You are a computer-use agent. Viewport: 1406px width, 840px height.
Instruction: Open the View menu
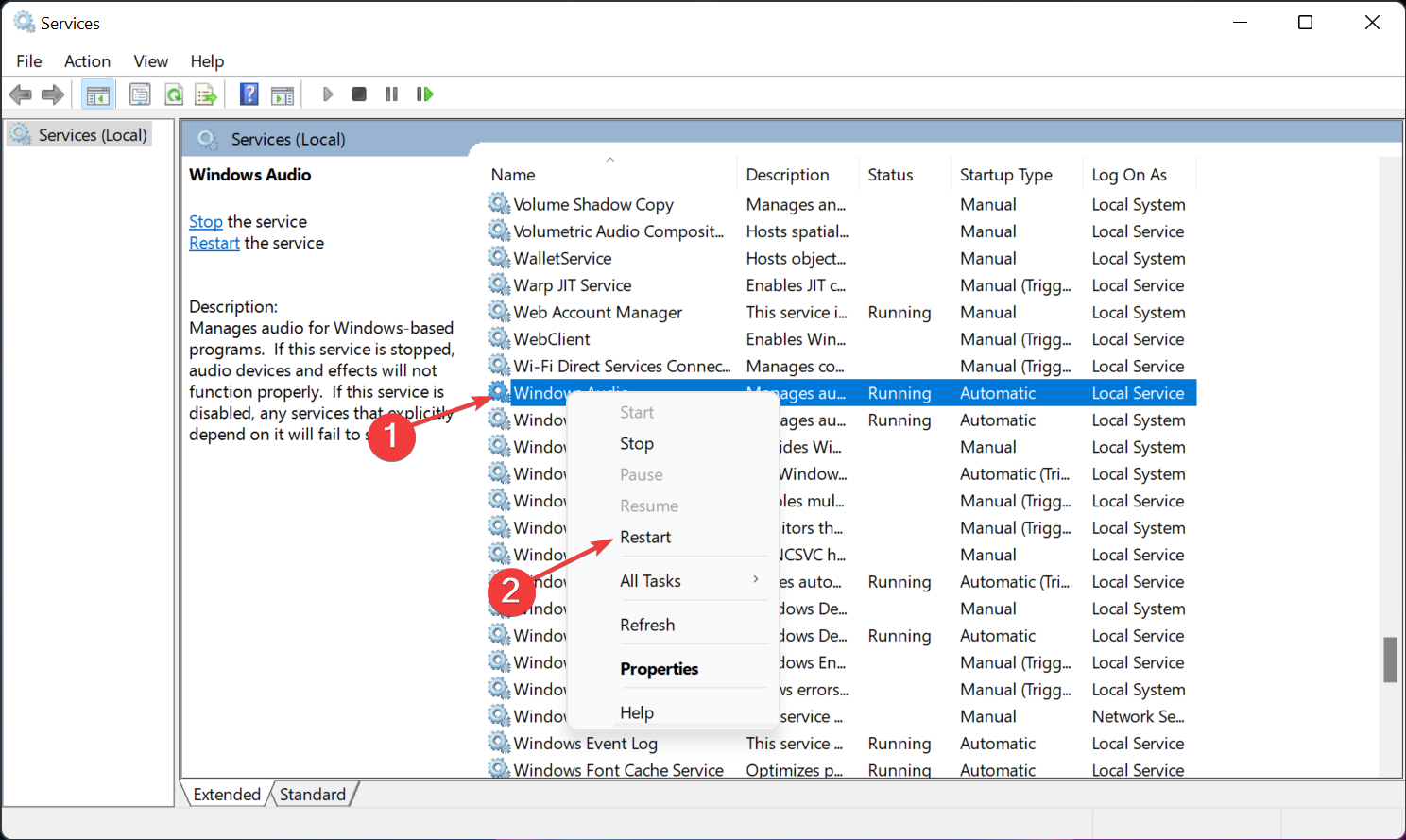[151, 61]
